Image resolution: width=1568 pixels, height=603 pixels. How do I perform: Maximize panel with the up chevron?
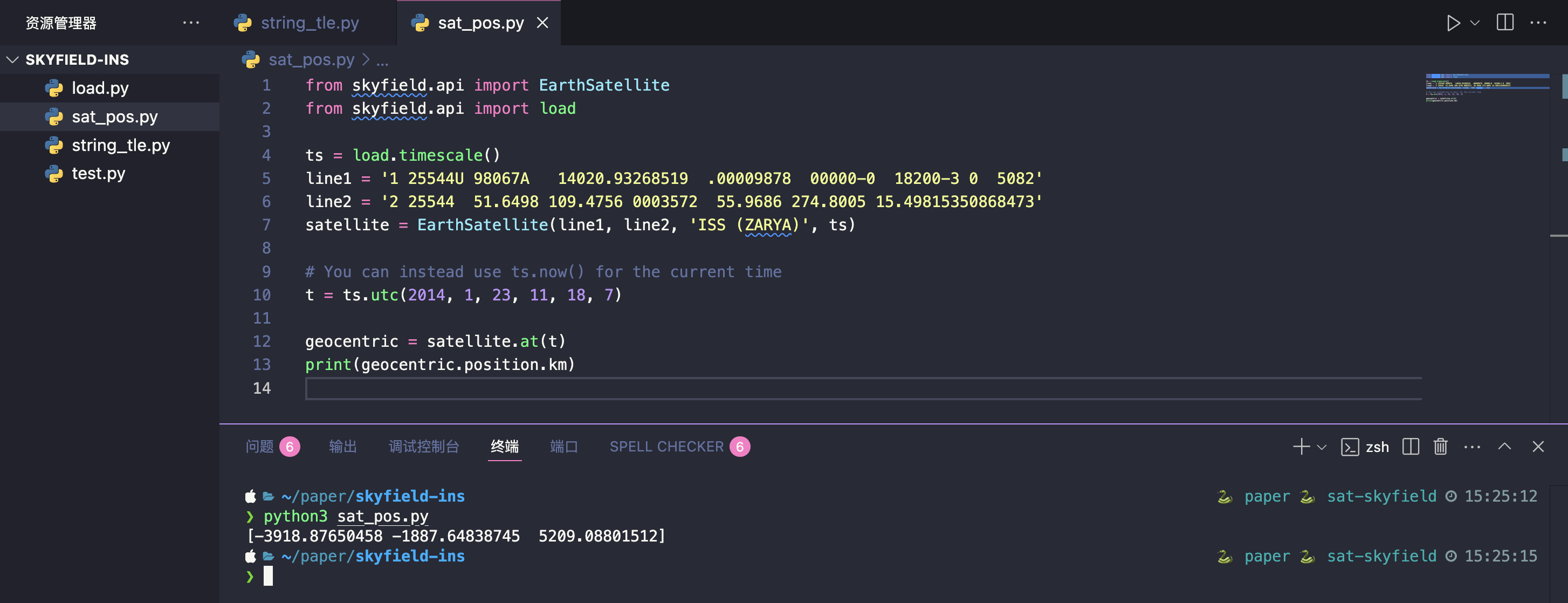click(1504, 447)
